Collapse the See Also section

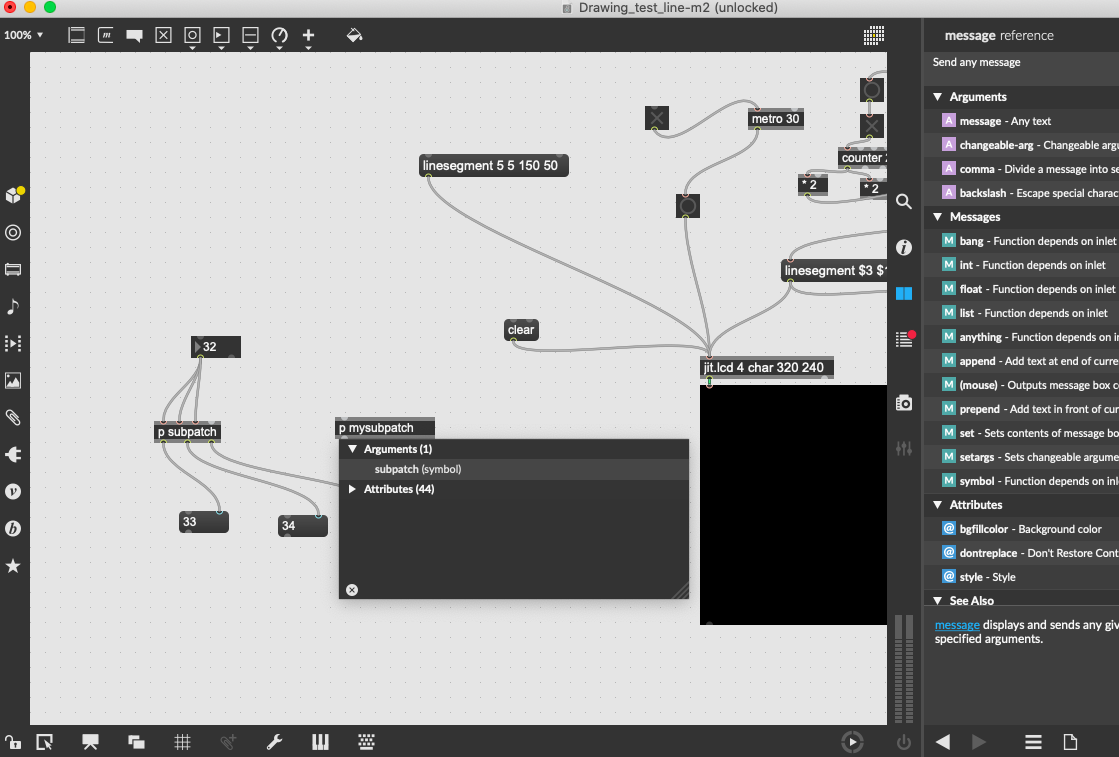(x=938, y=601)
